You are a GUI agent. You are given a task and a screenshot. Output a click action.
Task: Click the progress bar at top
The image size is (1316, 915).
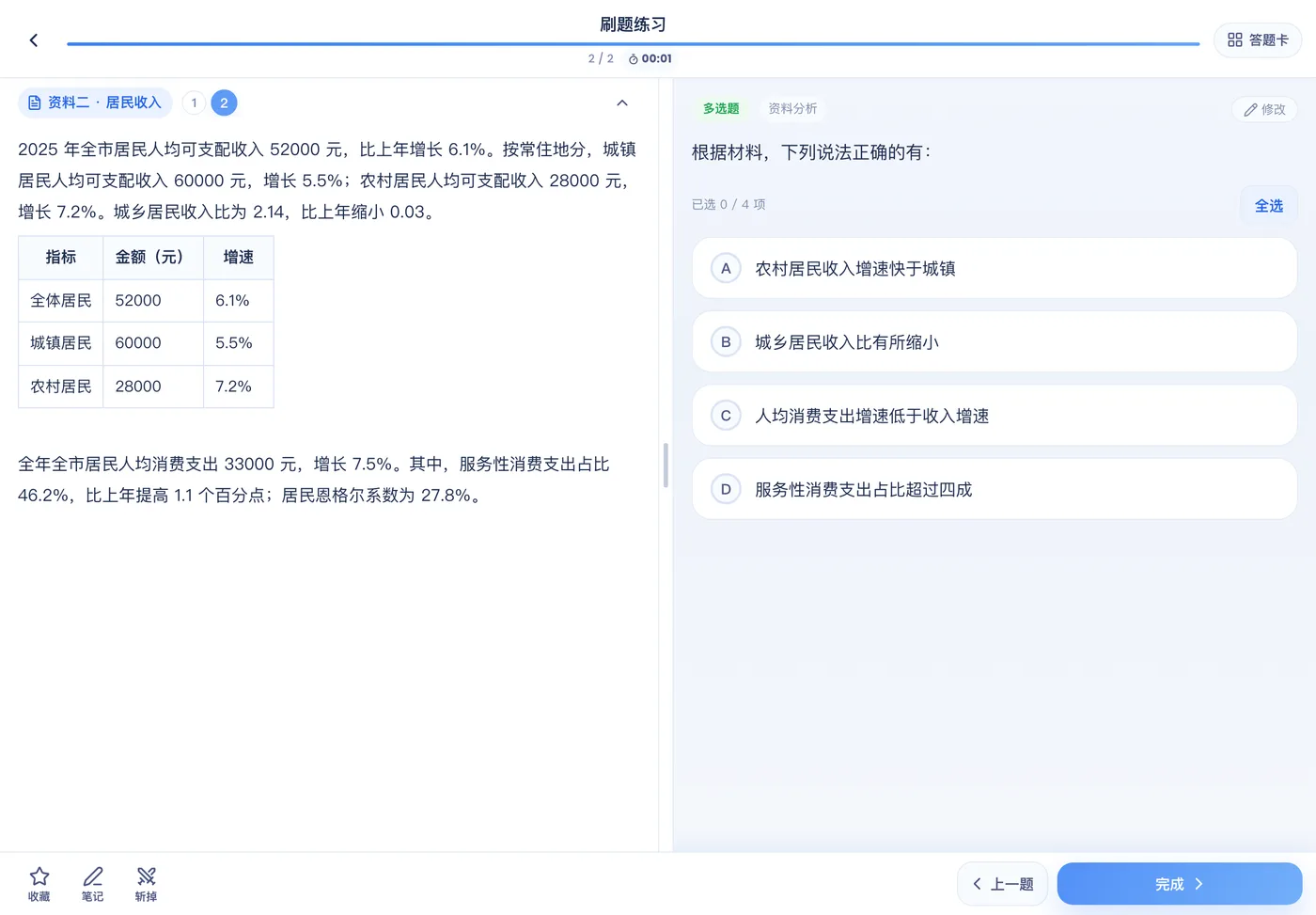point(633,43)
